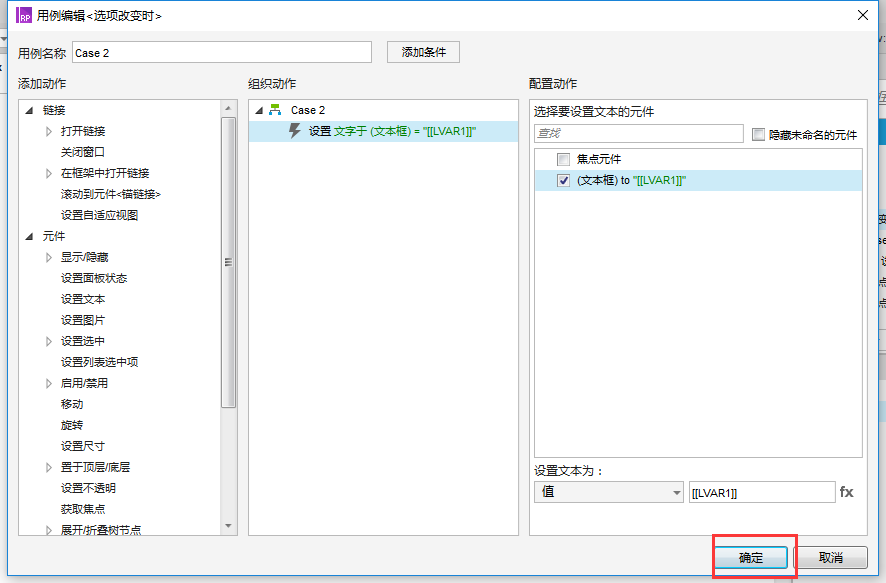This screenshot has height=583, width=886.
Task: Open the 值 type dropdown
Action: coord(609,492)
